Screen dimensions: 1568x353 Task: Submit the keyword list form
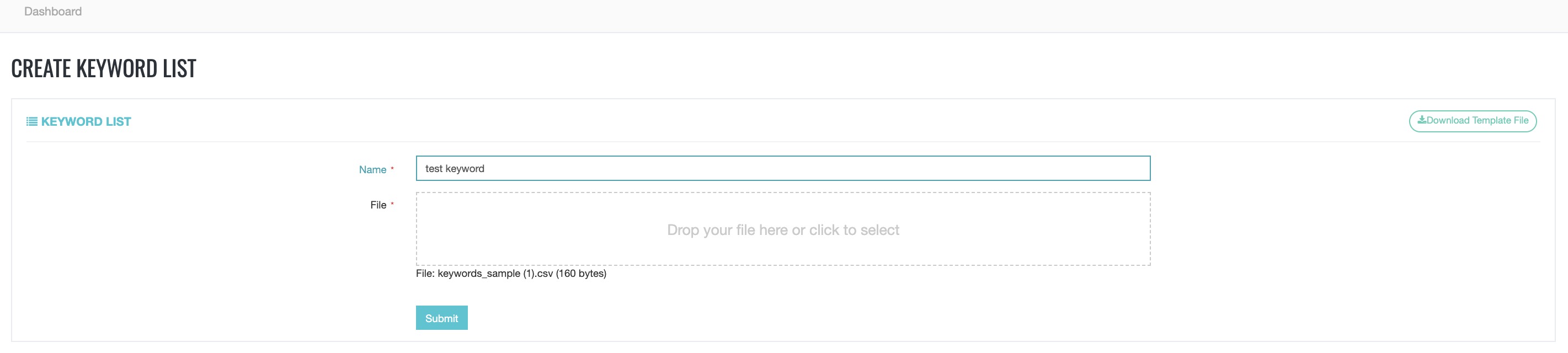(x=441, y=318)
